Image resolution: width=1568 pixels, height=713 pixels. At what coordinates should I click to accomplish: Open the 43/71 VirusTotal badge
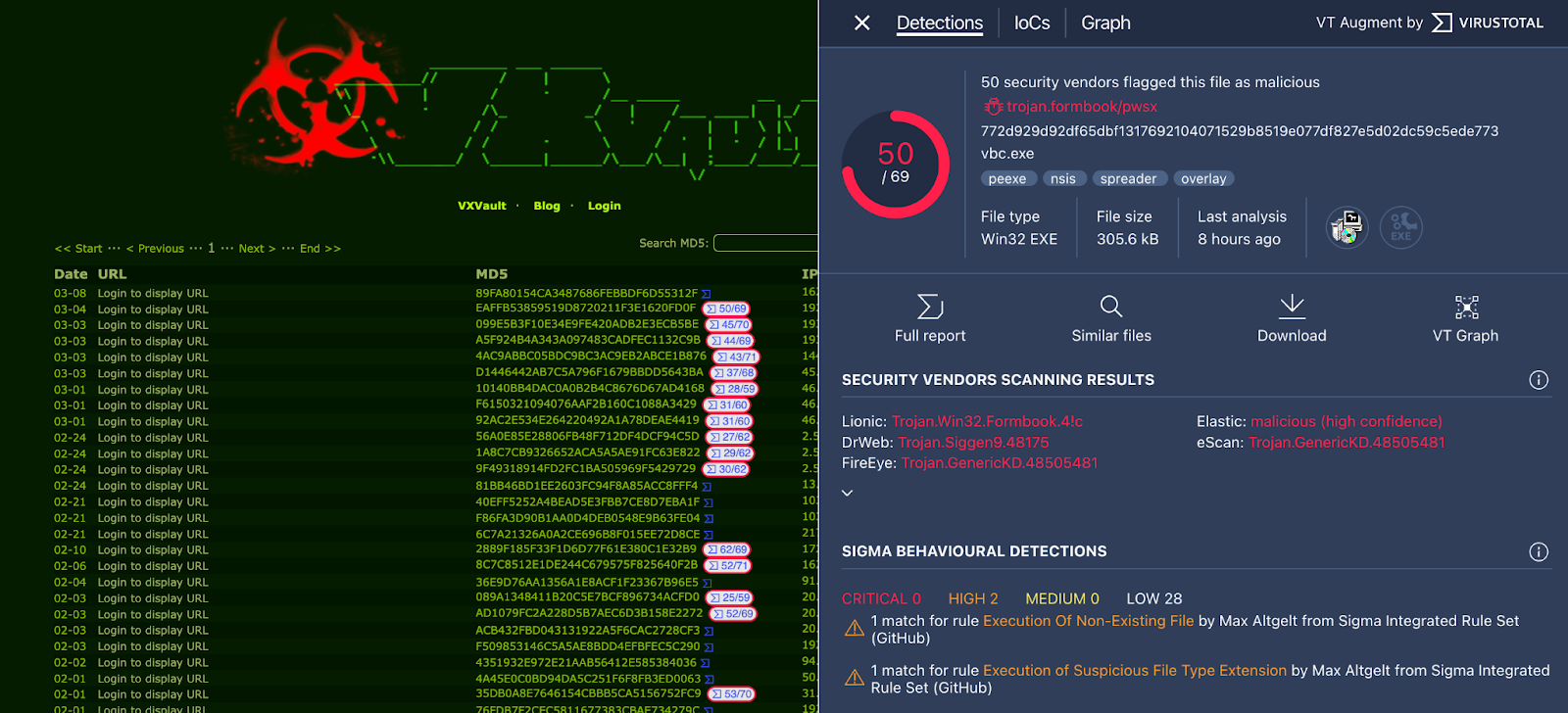[x=737, y=357]
